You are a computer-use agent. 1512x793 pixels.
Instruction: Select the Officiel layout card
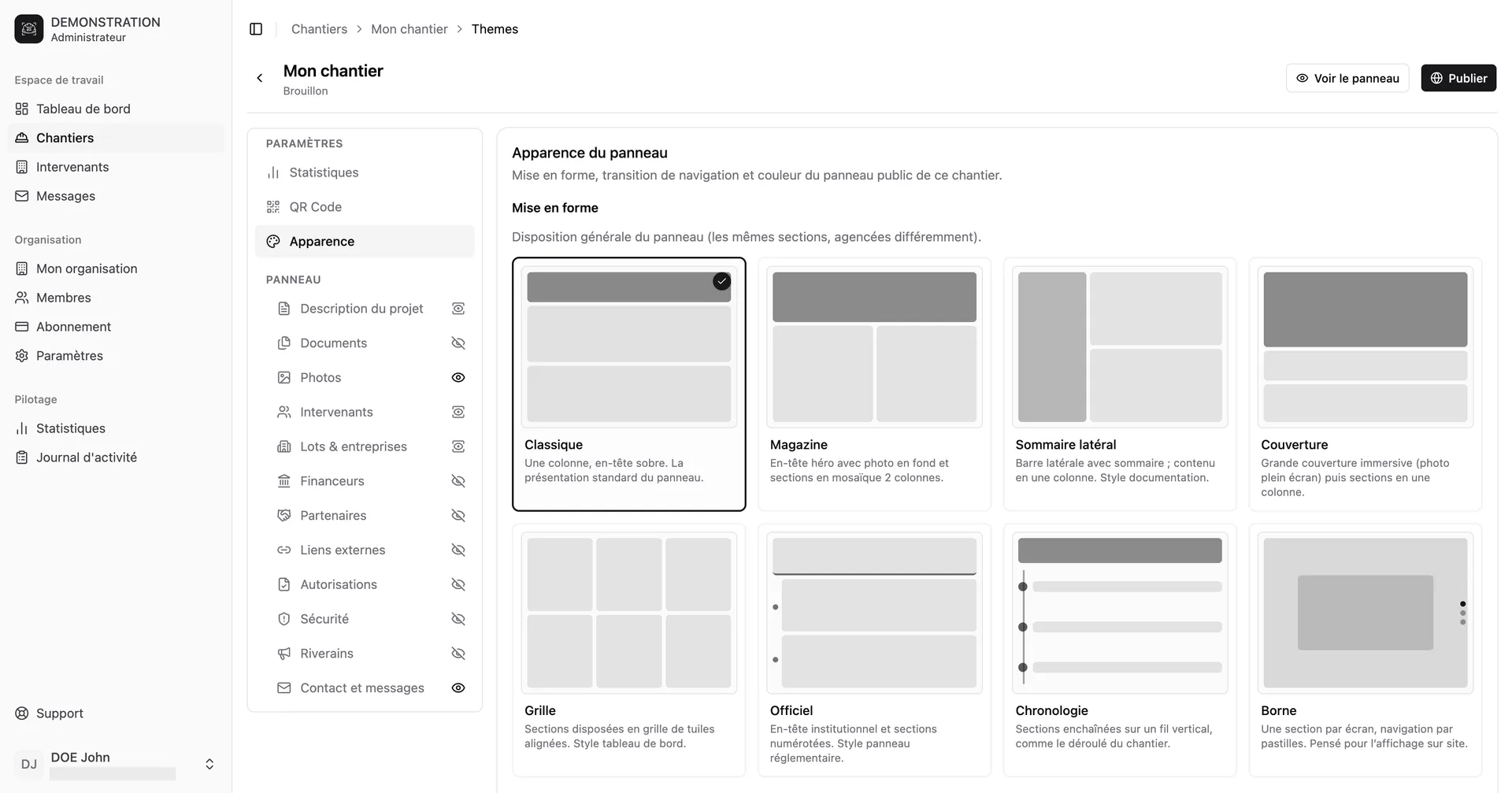tap(874, 650)
